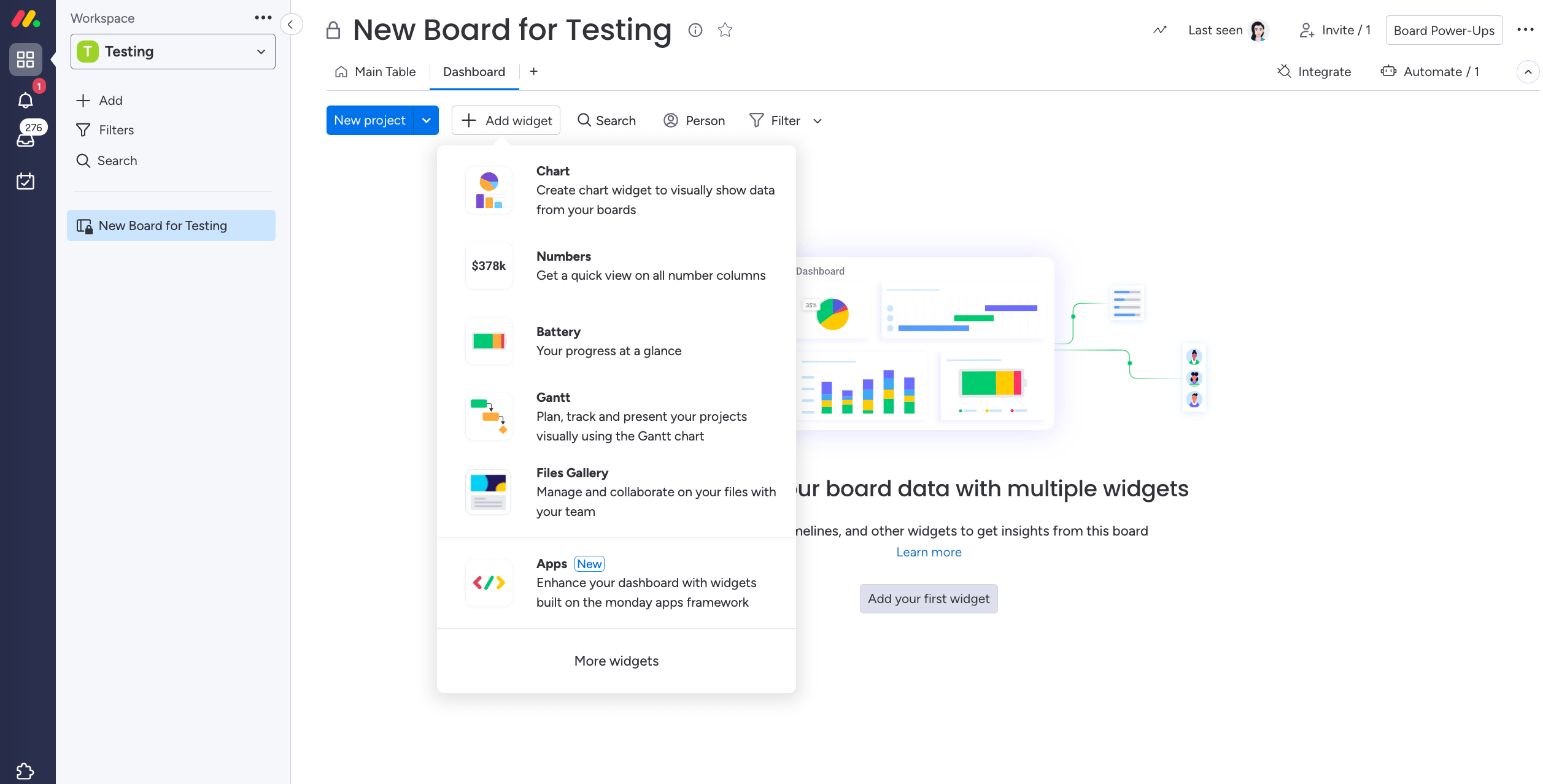This screenshot has height=784, width=1543.
Task: Open New project dropdown arrow
Action: tap(426, 120)
